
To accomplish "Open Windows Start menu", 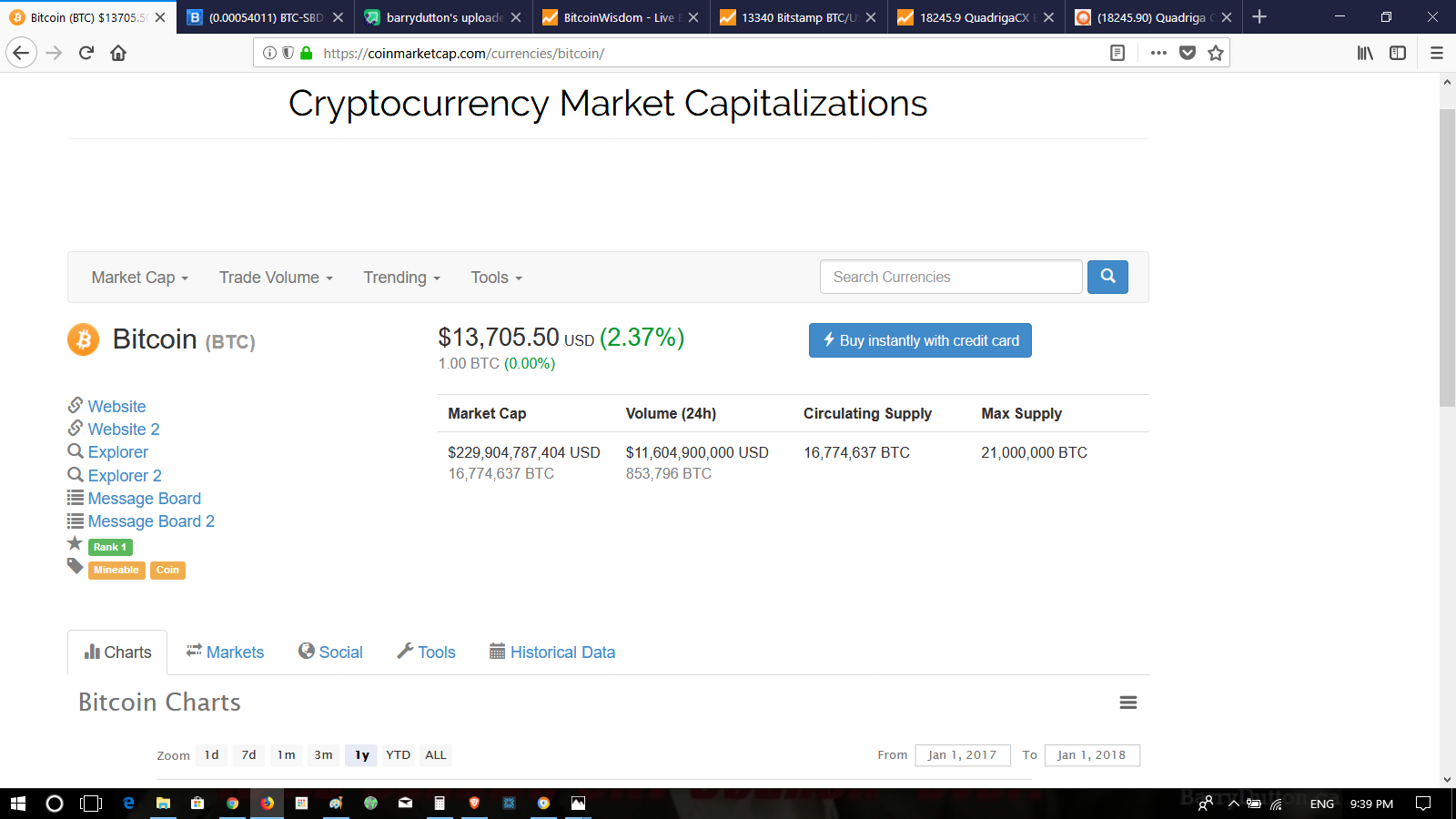I will pos(18,804).
